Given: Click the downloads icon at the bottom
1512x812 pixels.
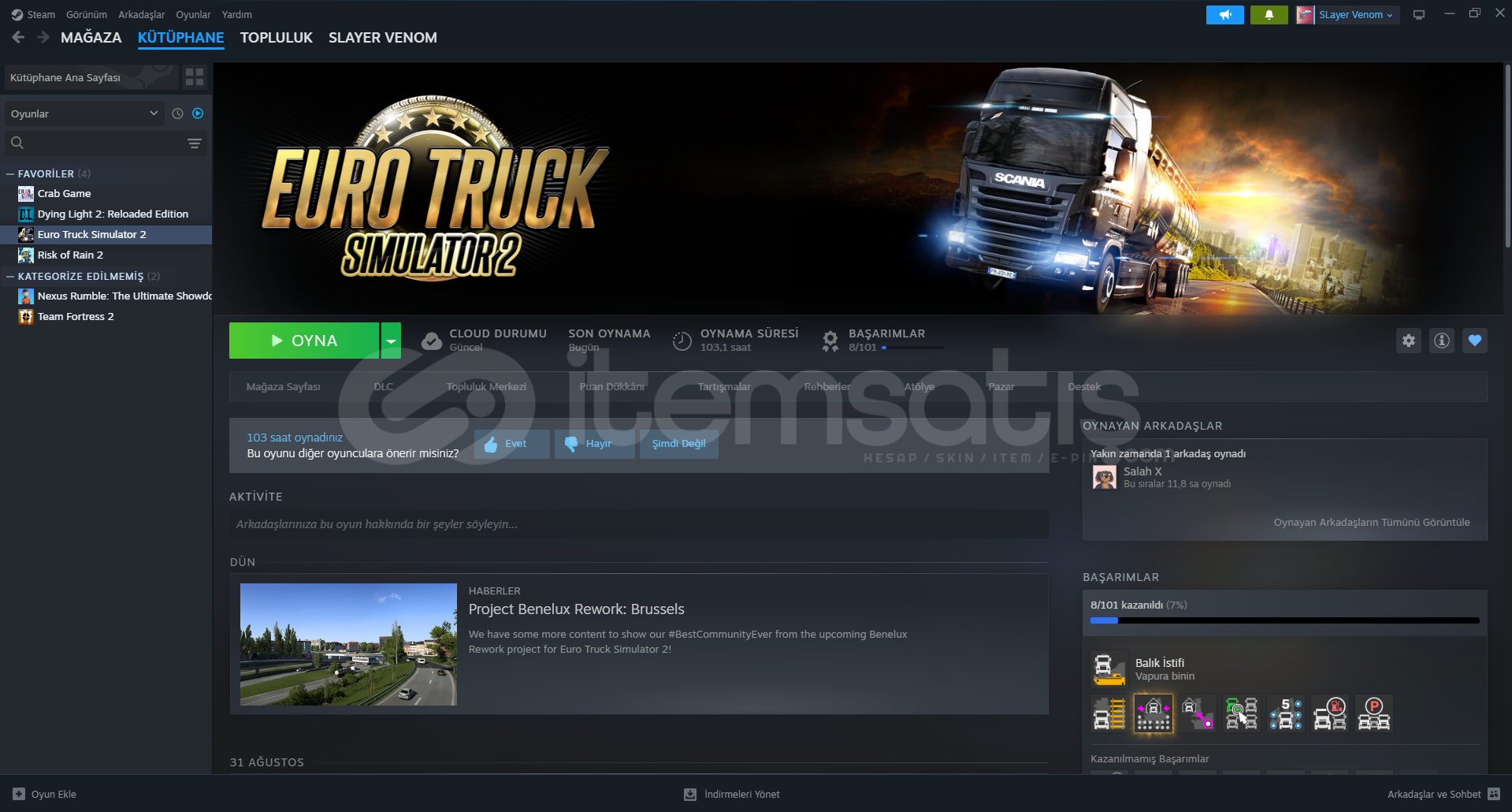Looking at the screenshot, I should point(690,794).
